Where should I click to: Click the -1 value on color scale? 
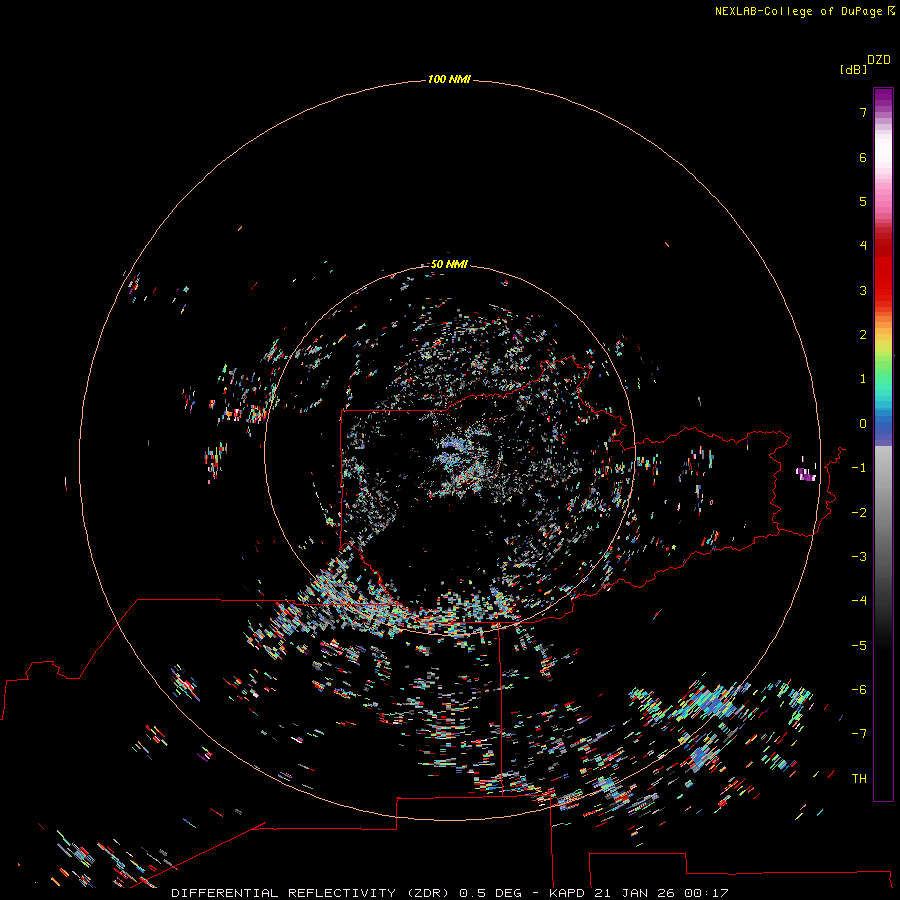[x=859, y=468]
